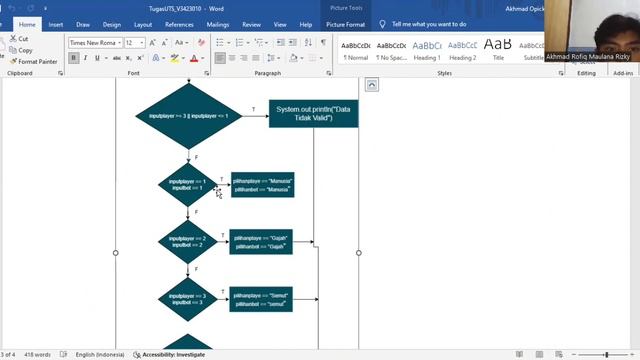Justify the paragraph text
Screen dimensions: 640x360
tap(256, 58)
